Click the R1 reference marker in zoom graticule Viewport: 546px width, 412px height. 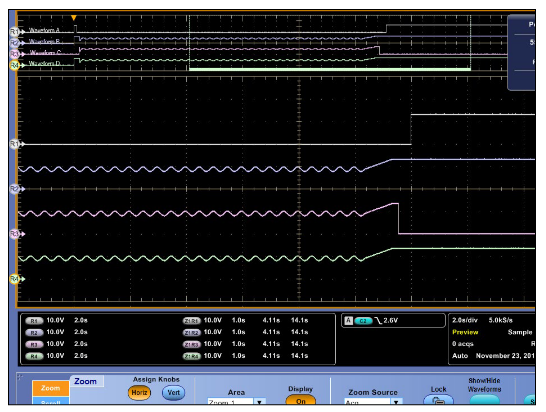[14, 144]
